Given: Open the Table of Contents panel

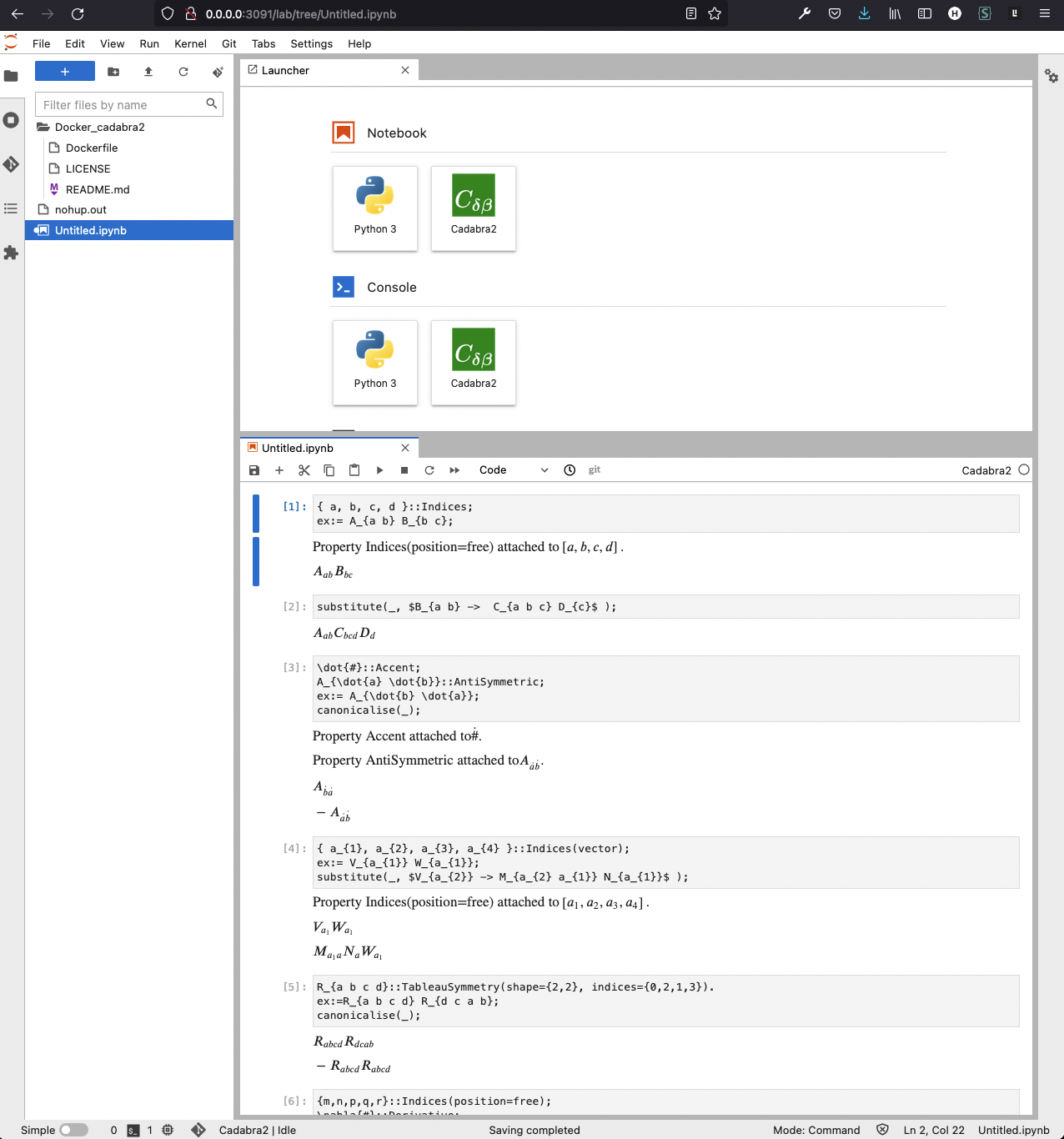Looking at the screenshot, I should coord(12,208).
